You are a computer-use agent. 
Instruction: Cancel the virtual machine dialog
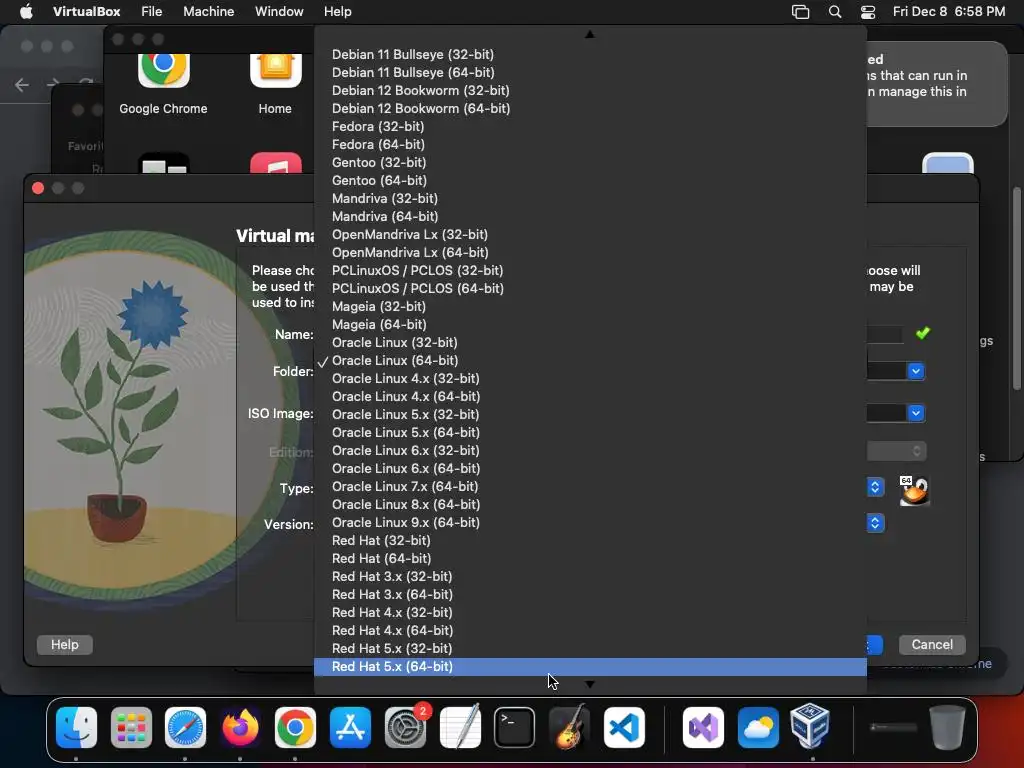(x=932, y=645)
